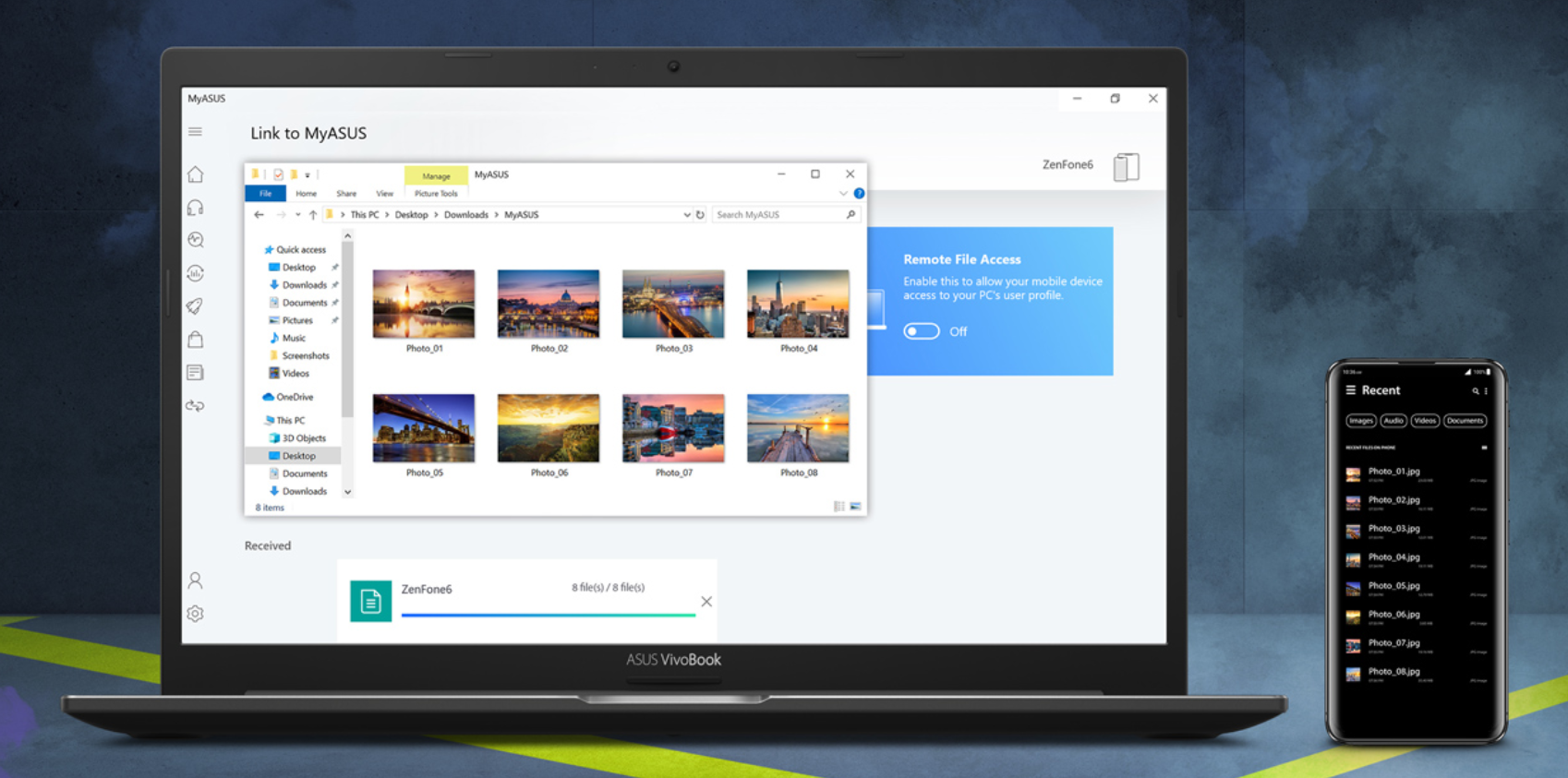
Task: Open the settings gear icon
Action: pos(195,614)
